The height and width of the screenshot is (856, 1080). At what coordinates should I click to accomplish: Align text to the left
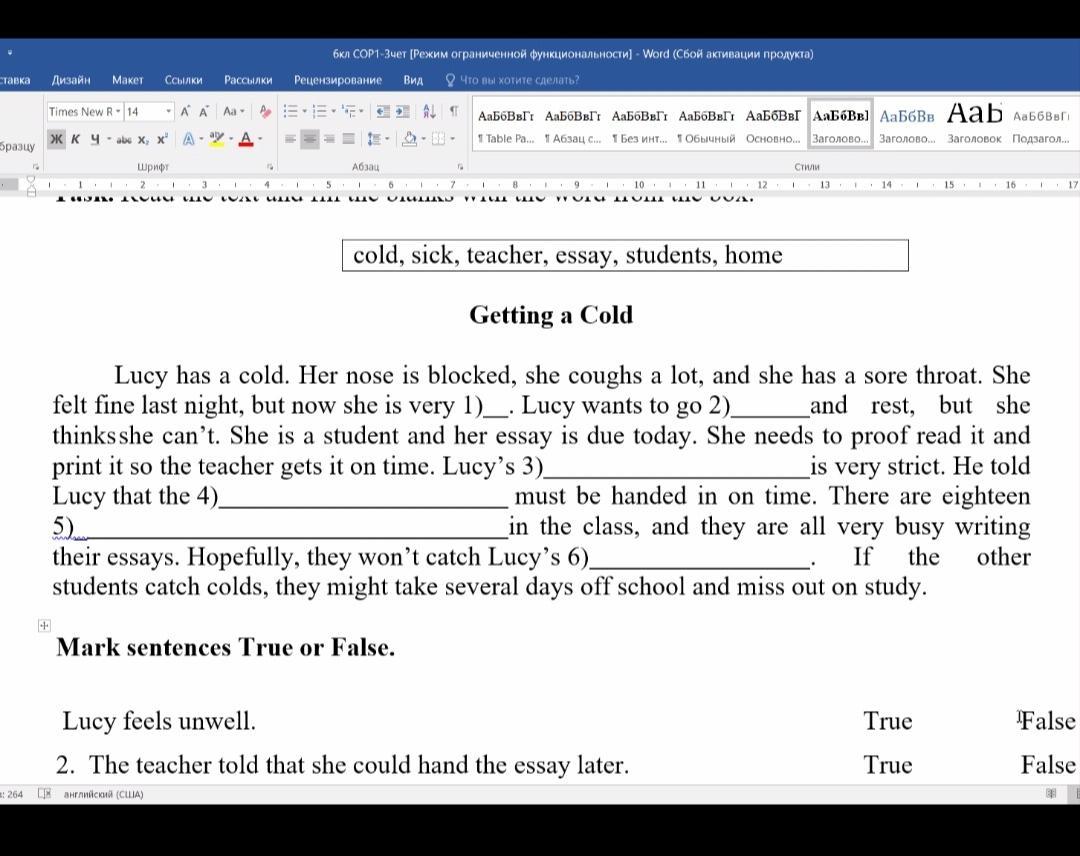click(290, 139)
